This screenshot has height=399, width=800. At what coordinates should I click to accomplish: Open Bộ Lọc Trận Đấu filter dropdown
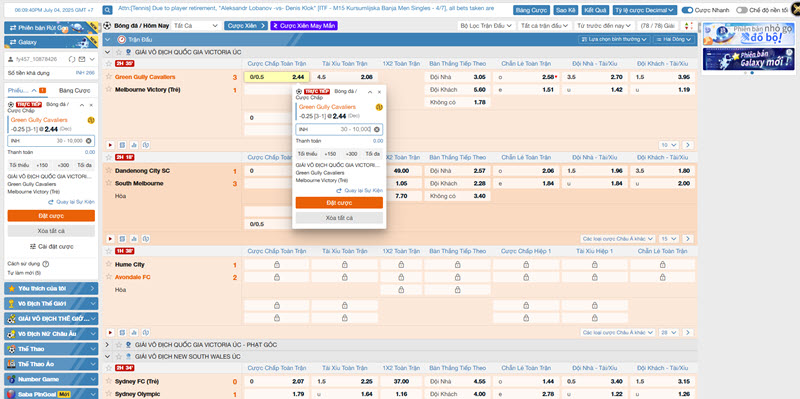[x=486, y=26]
